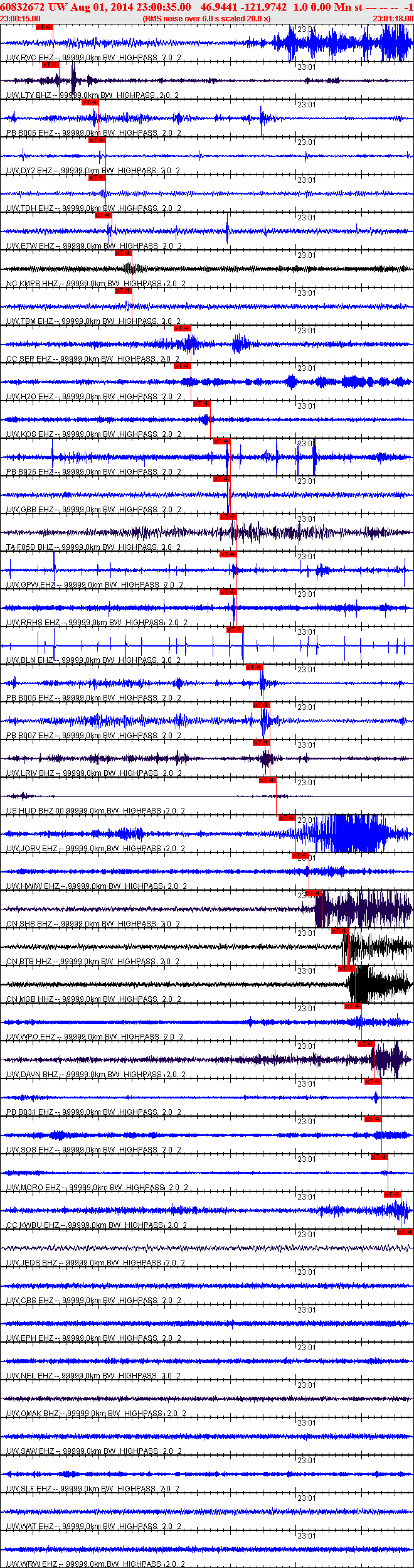Click the red pick flag above PB.B007 trace
The height and width of the screenshot is (1568, 414).
pos(261,705)
